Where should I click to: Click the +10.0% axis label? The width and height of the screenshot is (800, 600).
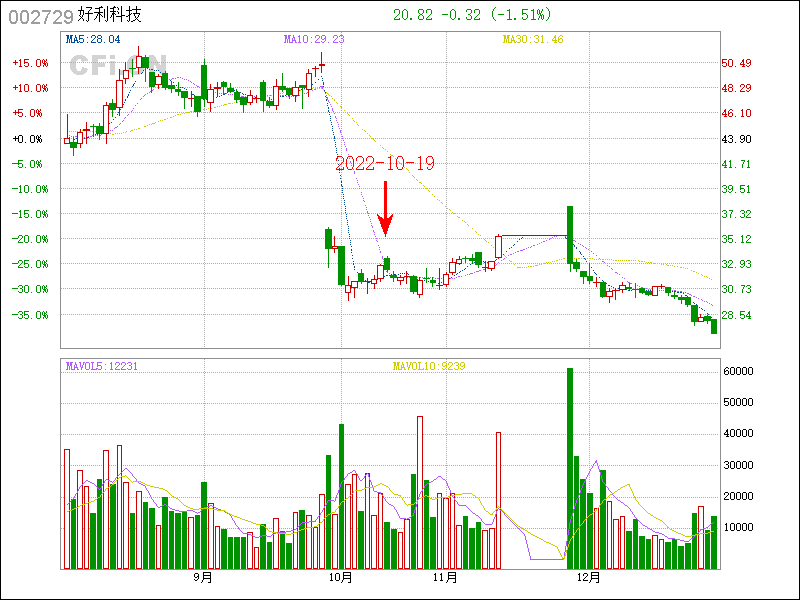(30, 88)
